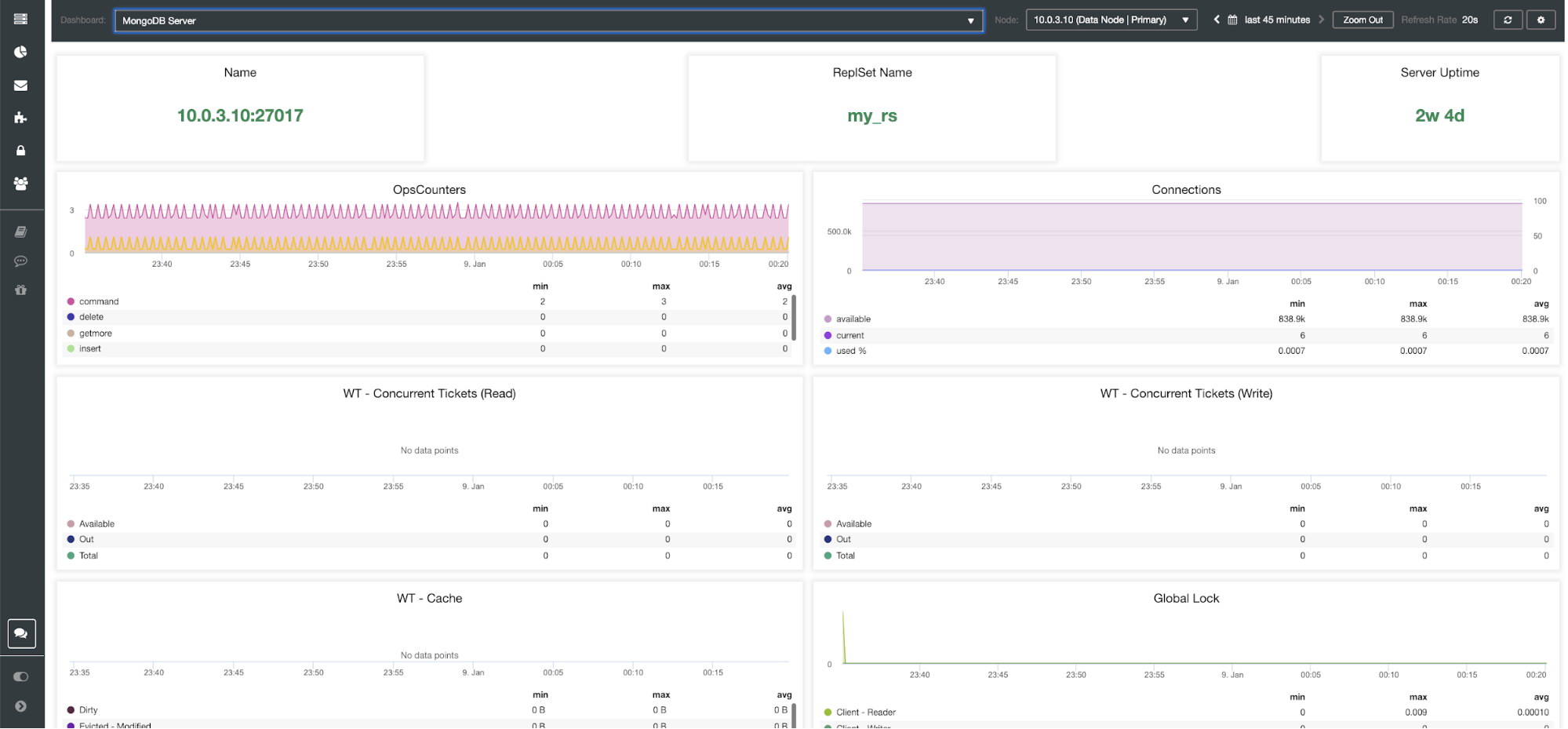Click the WT - Cache legend scrollbar
The width and height of the screenshot is (1568, 729).
(x=794, y=715)
